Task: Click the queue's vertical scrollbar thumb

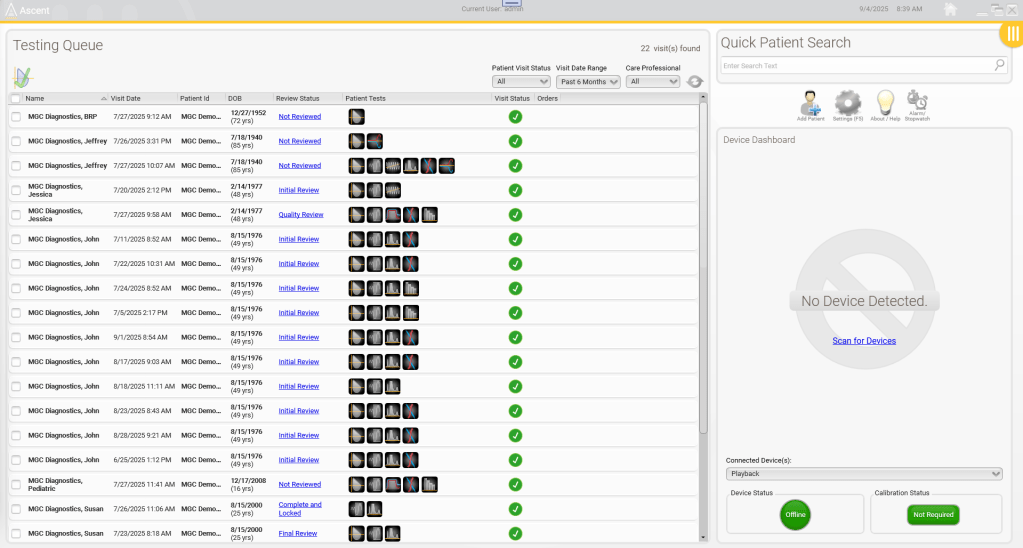Action: pos(703,267)
